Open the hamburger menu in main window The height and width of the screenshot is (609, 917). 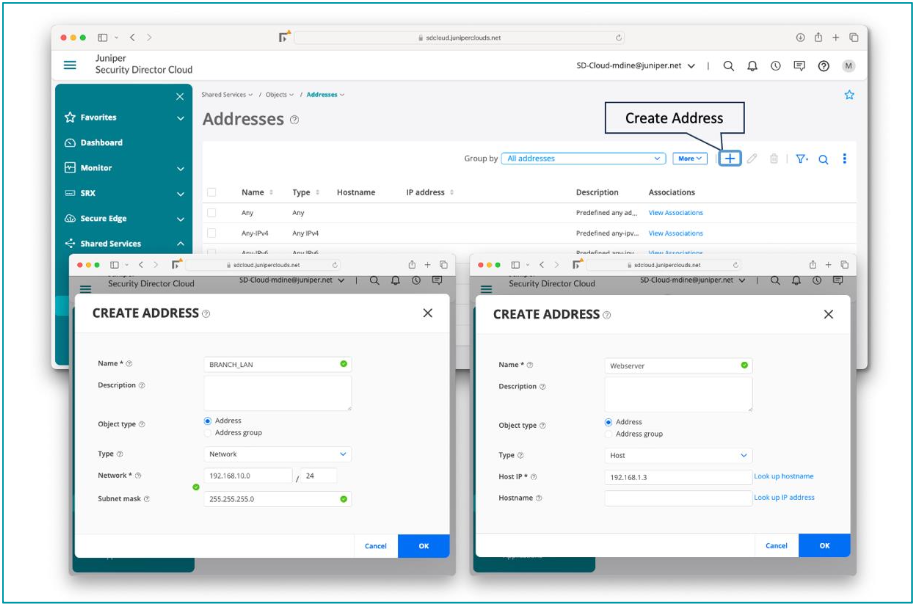[70, 66]
